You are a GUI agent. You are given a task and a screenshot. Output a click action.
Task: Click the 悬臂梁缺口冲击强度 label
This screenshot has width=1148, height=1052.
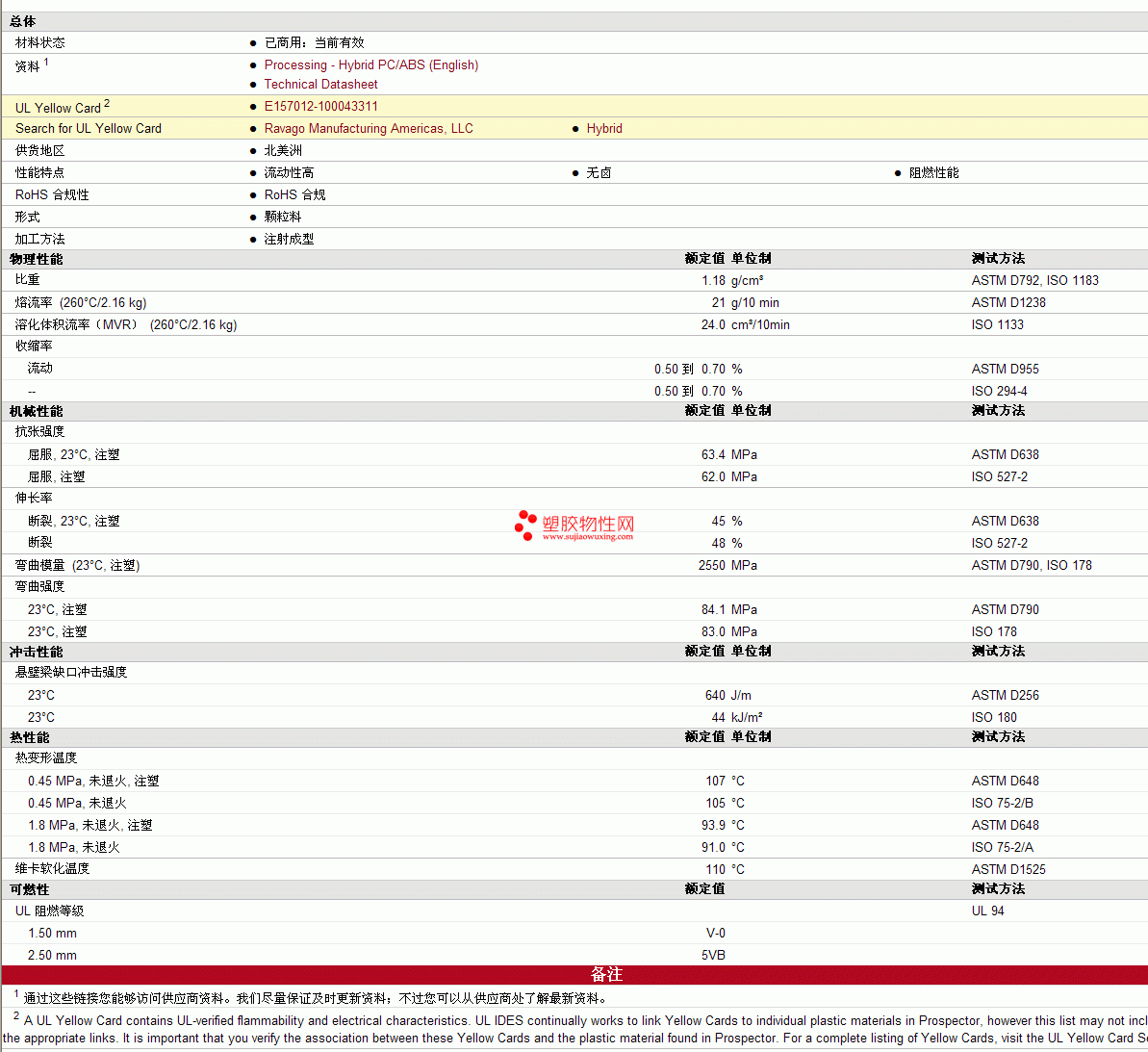(71, 672)
